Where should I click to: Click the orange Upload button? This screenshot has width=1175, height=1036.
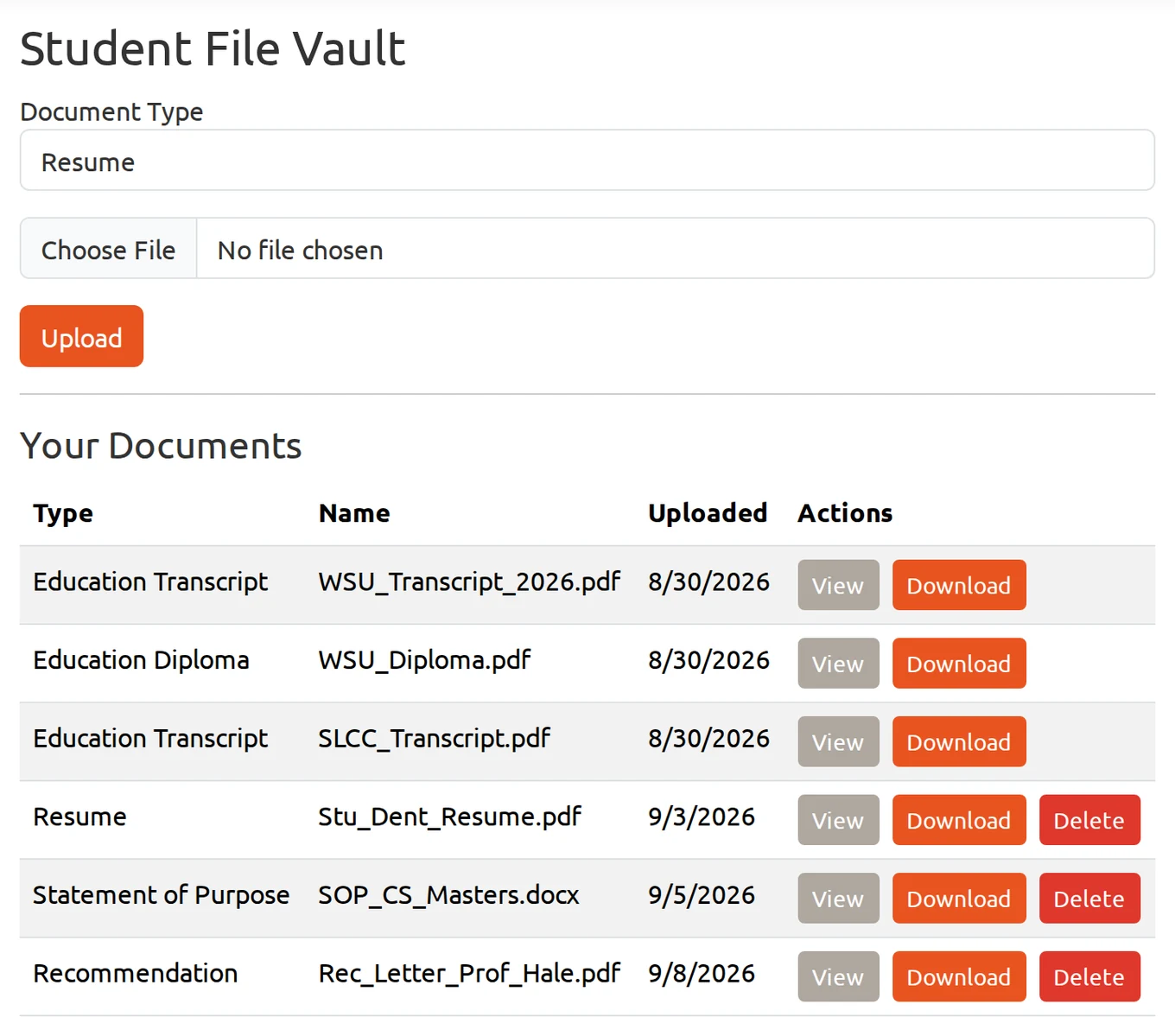tap(81, 336)
